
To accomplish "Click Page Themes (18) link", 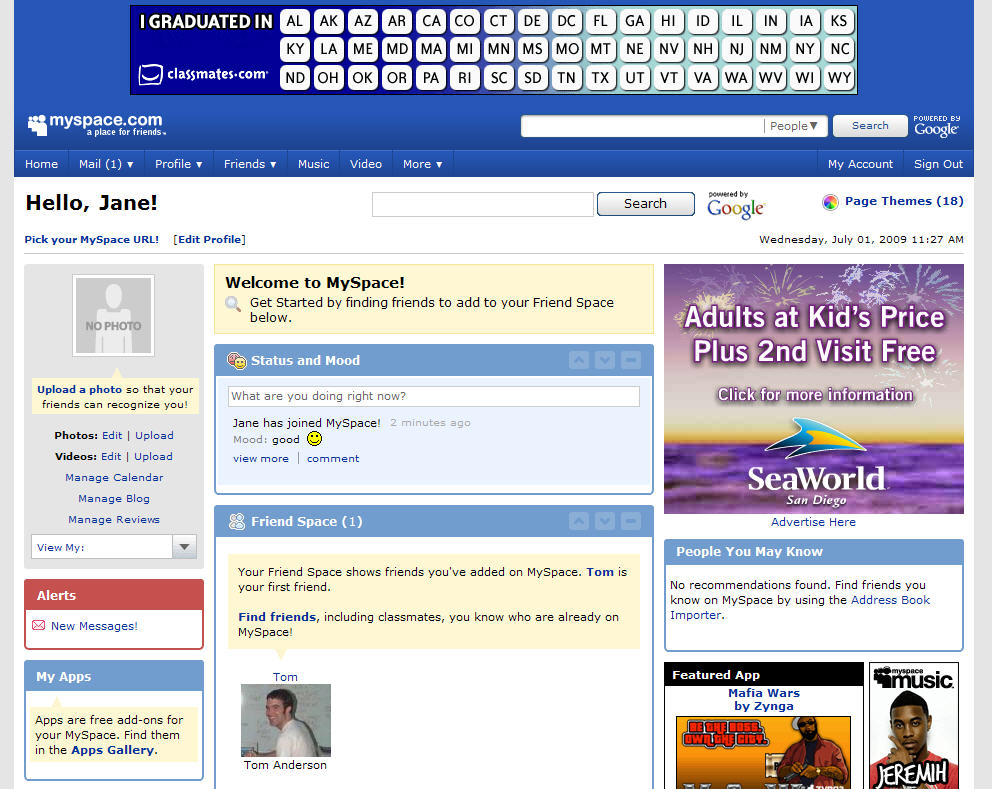I will tap(904, 201).
